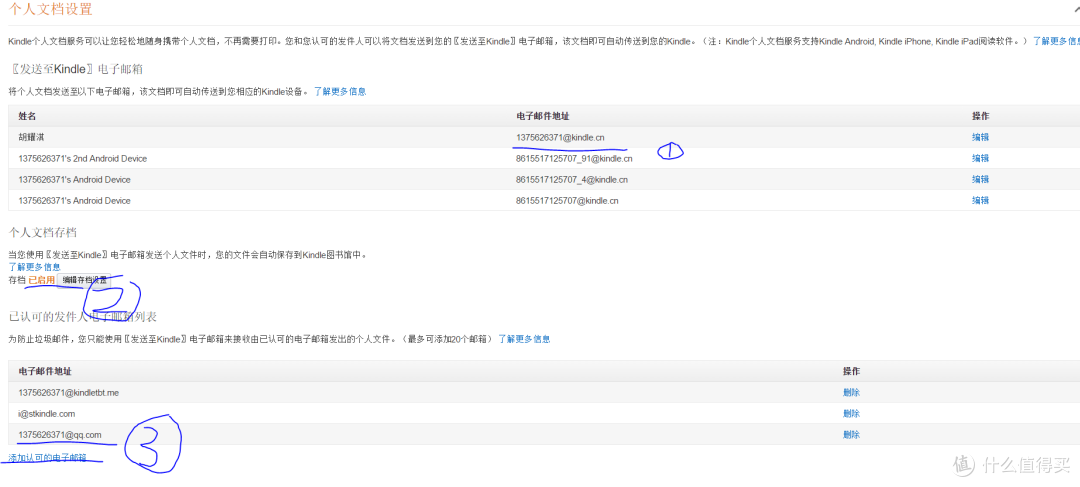Click 编辑 for 8615517125707_91@kindle.cn
Screen dimensions: 1080x487
click(x=980, y=158)
